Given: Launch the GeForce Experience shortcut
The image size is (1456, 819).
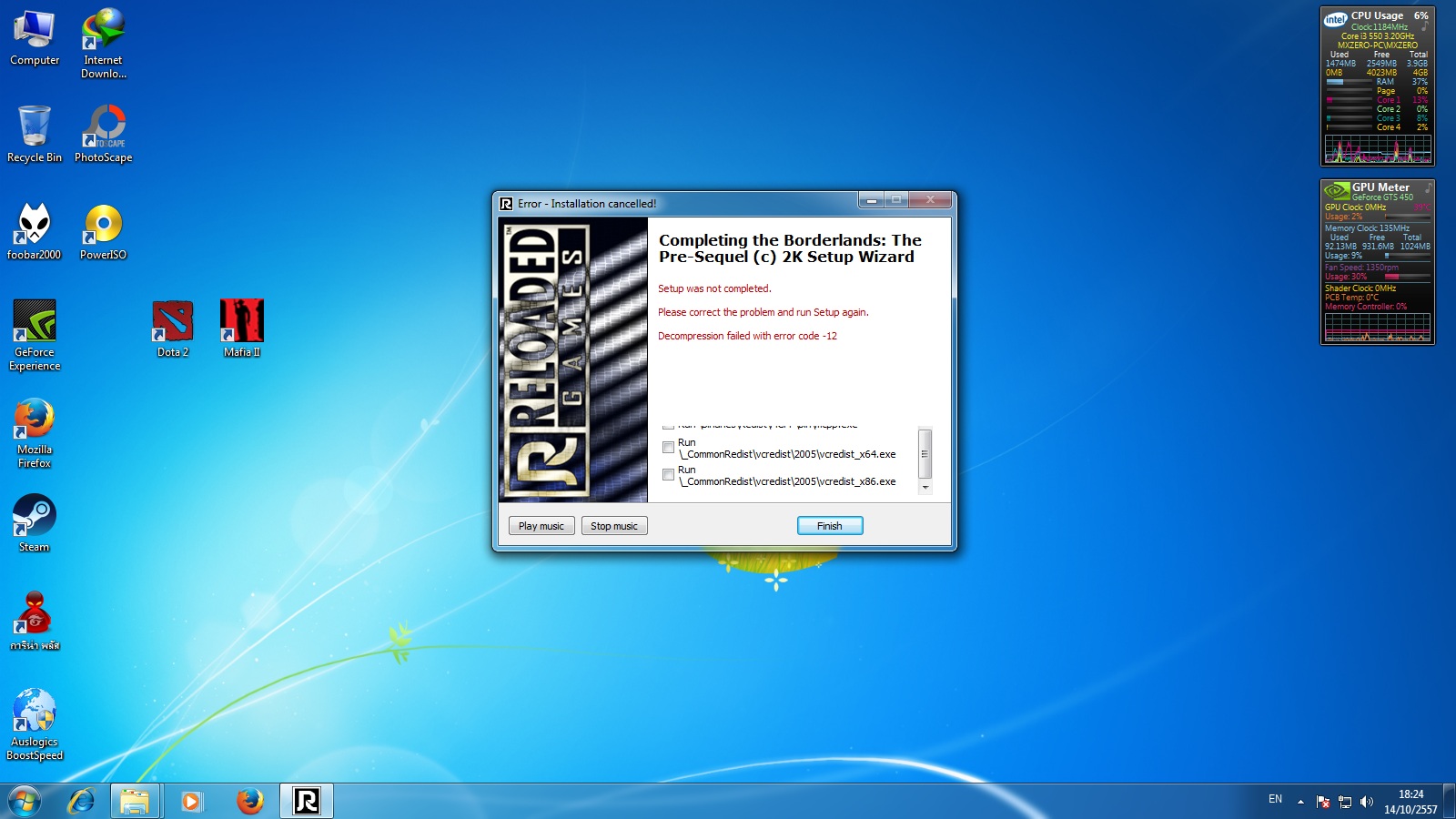Looking at the screenshot, I should tap(35, 336).
